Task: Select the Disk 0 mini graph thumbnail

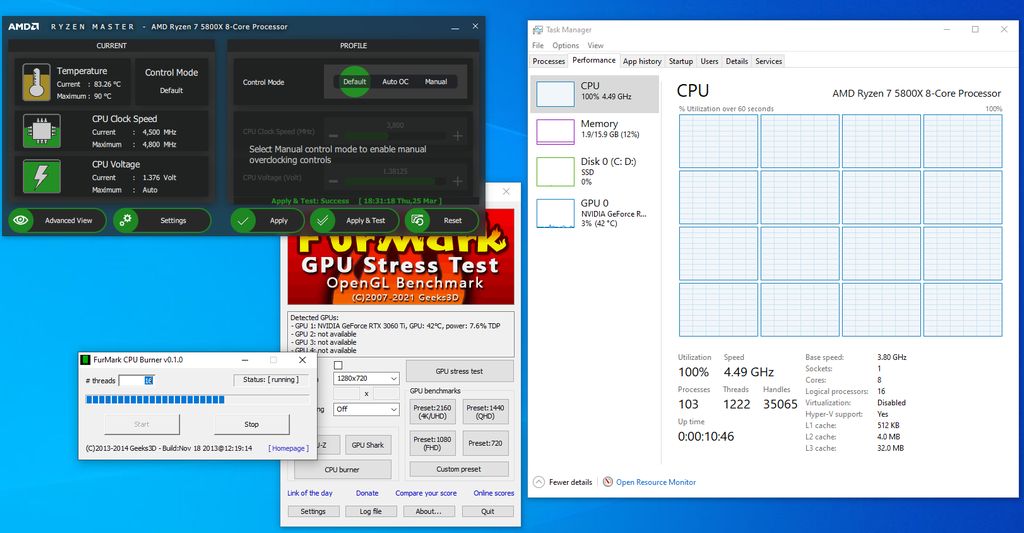Action: (555, 172)
